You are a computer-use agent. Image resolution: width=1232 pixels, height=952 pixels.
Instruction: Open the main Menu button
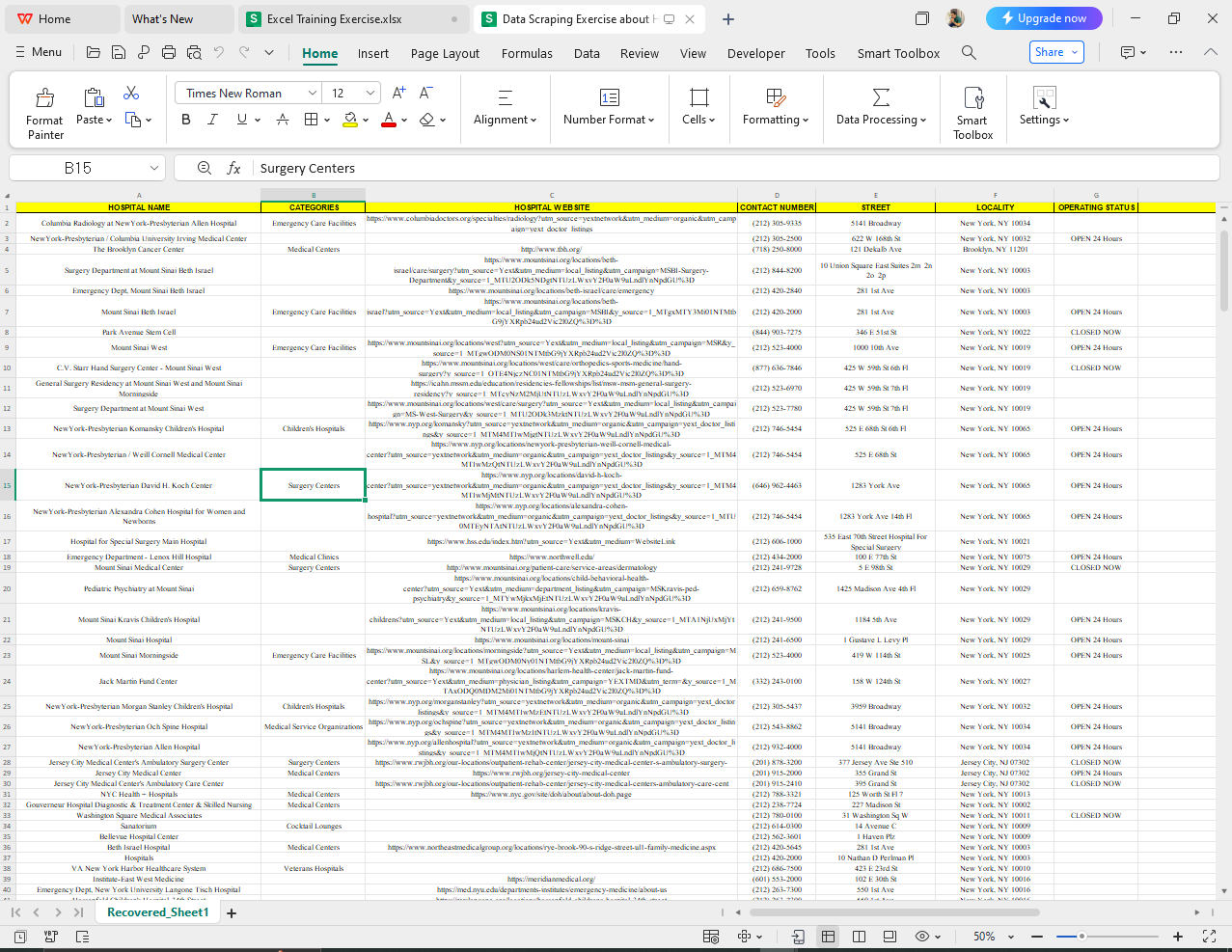tap(39, 52)
